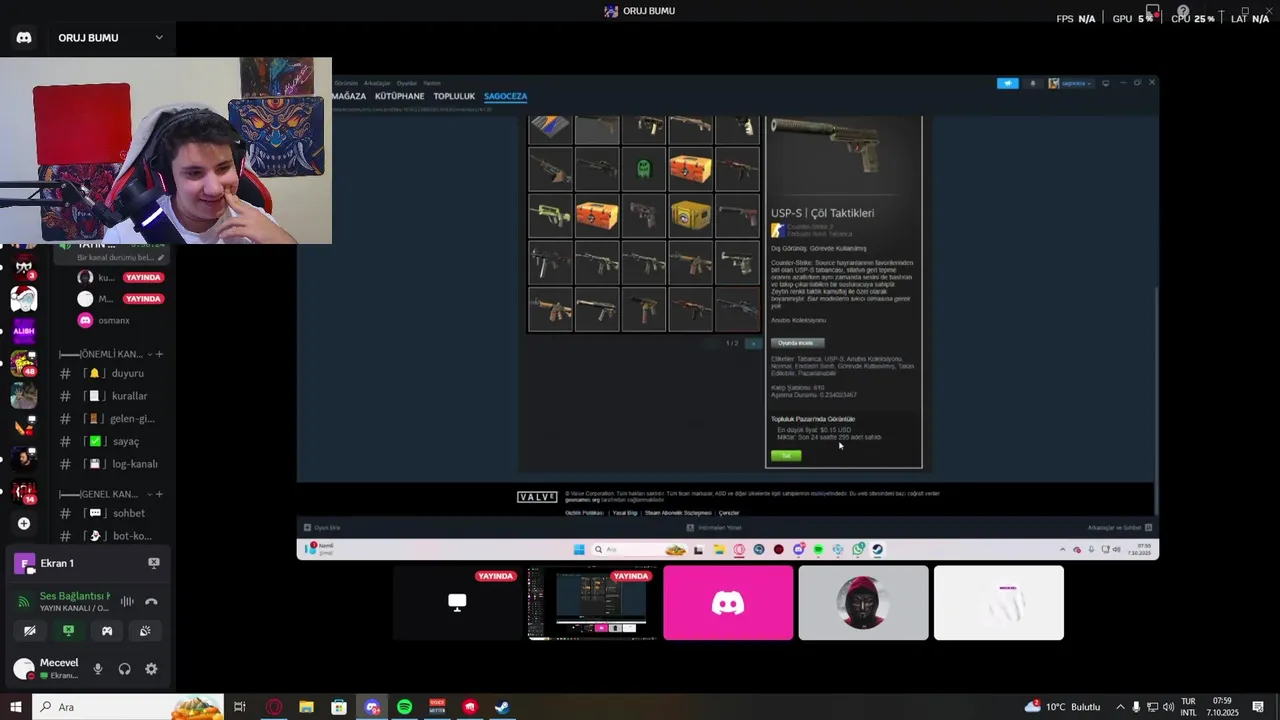Toggle screen share button in voice panel
Viewport: 1280px width, 720px height.
(x=68, y=631)
